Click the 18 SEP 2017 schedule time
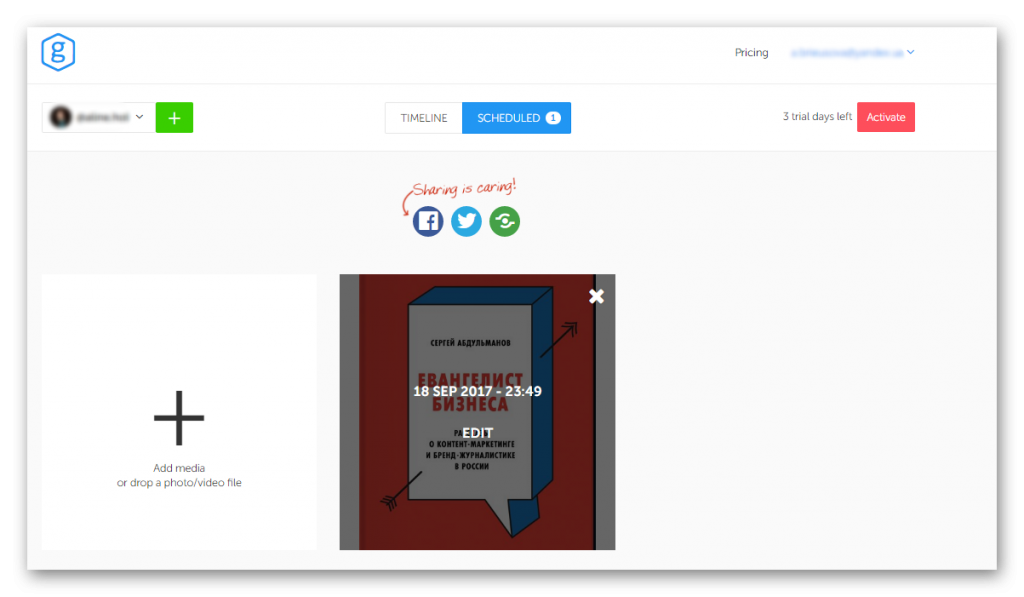Viewport: 1024px width, 597px height. [x=477, y=391]
